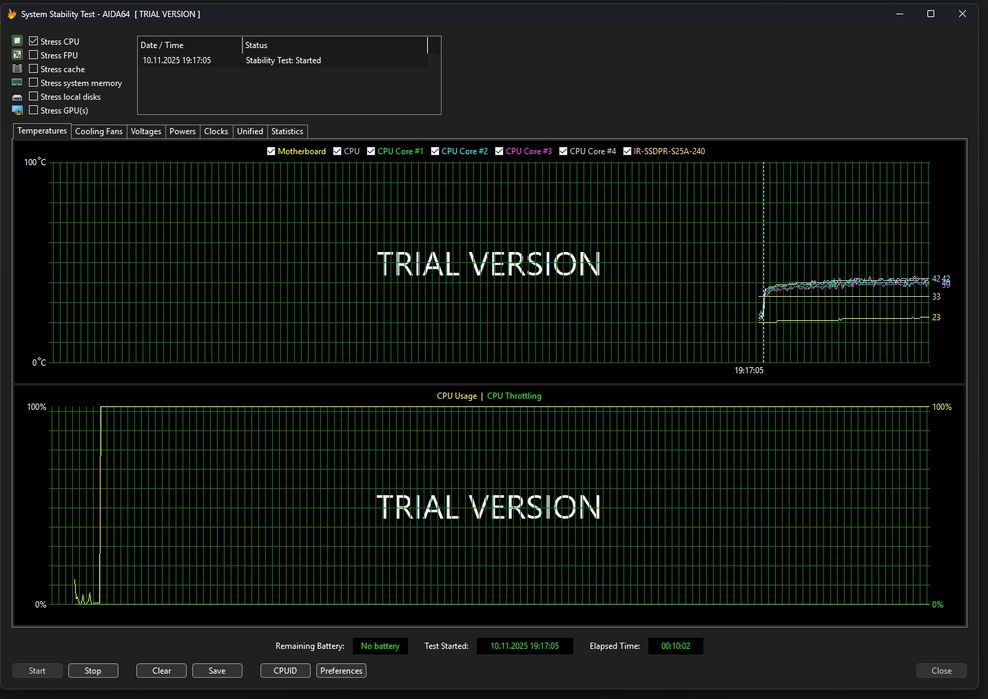Uncheck the Stress CPU checkbox
Viewport: 988px width, 699px height.
[34, 41]
